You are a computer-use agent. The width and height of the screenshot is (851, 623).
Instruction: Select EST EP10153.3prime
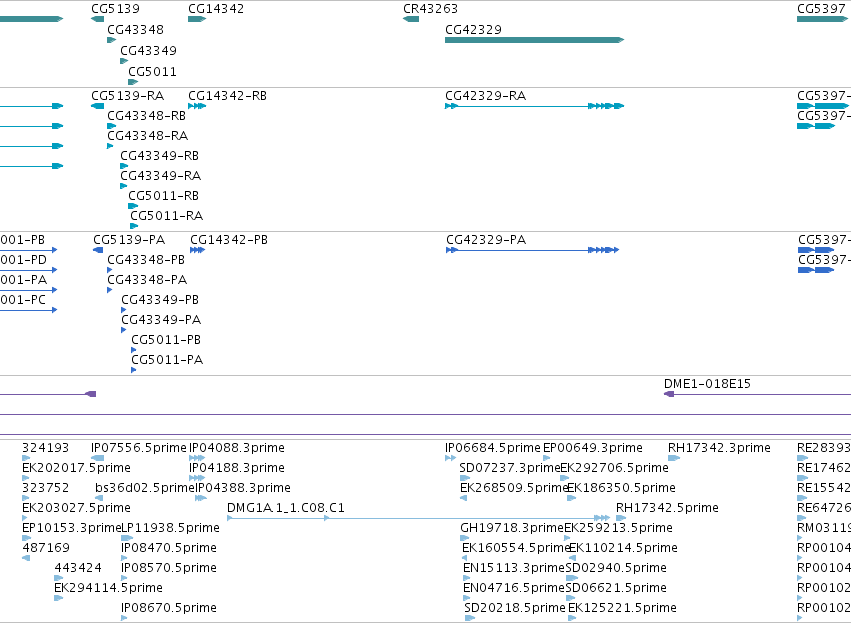point(71,528)
